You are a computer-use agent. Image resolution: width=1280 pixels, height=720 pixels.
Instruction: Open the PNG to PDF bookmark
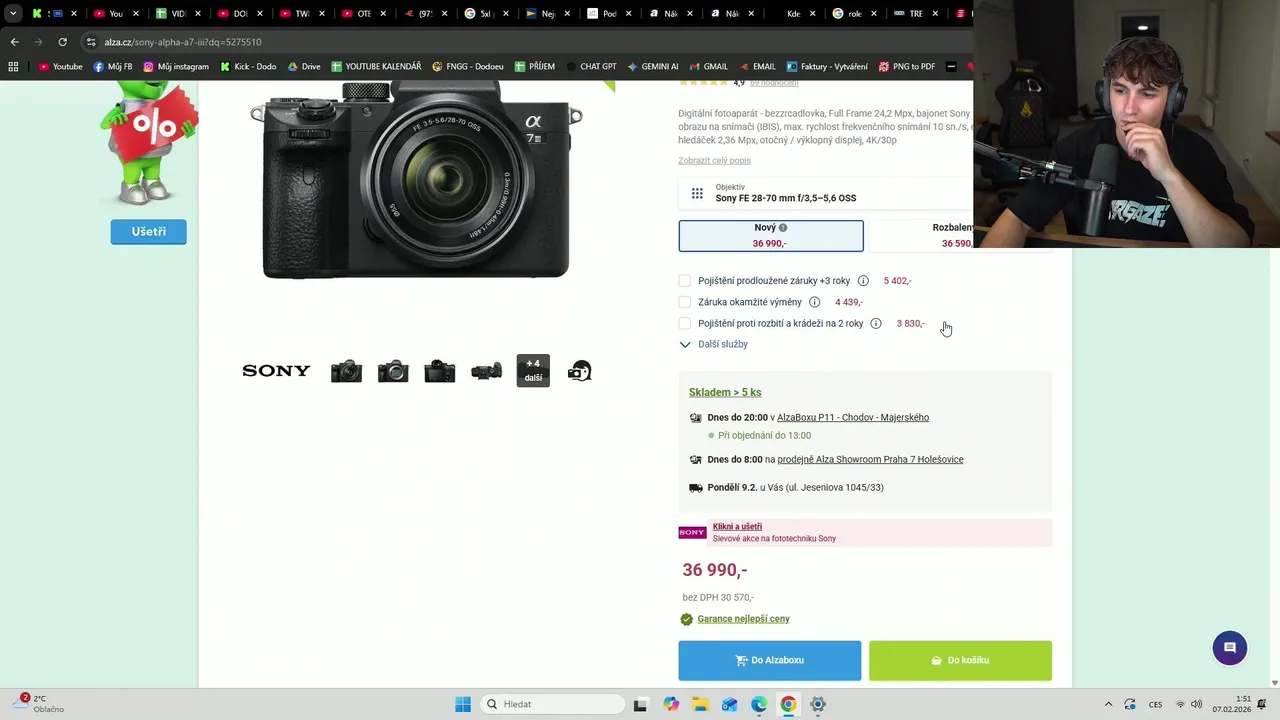coord(907,67)
